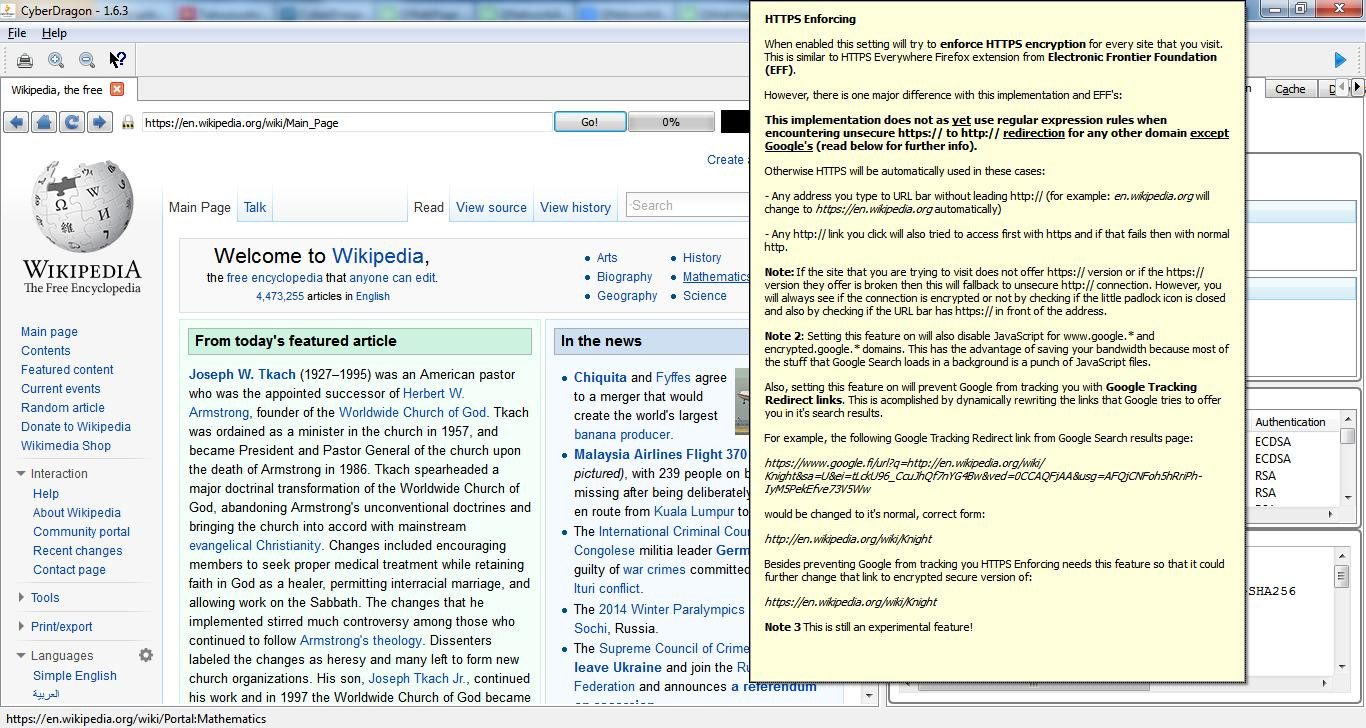The height and width of the screenshot is (728, 1366).
Task: Open the Recent changes link
Action: click(78, 550)
